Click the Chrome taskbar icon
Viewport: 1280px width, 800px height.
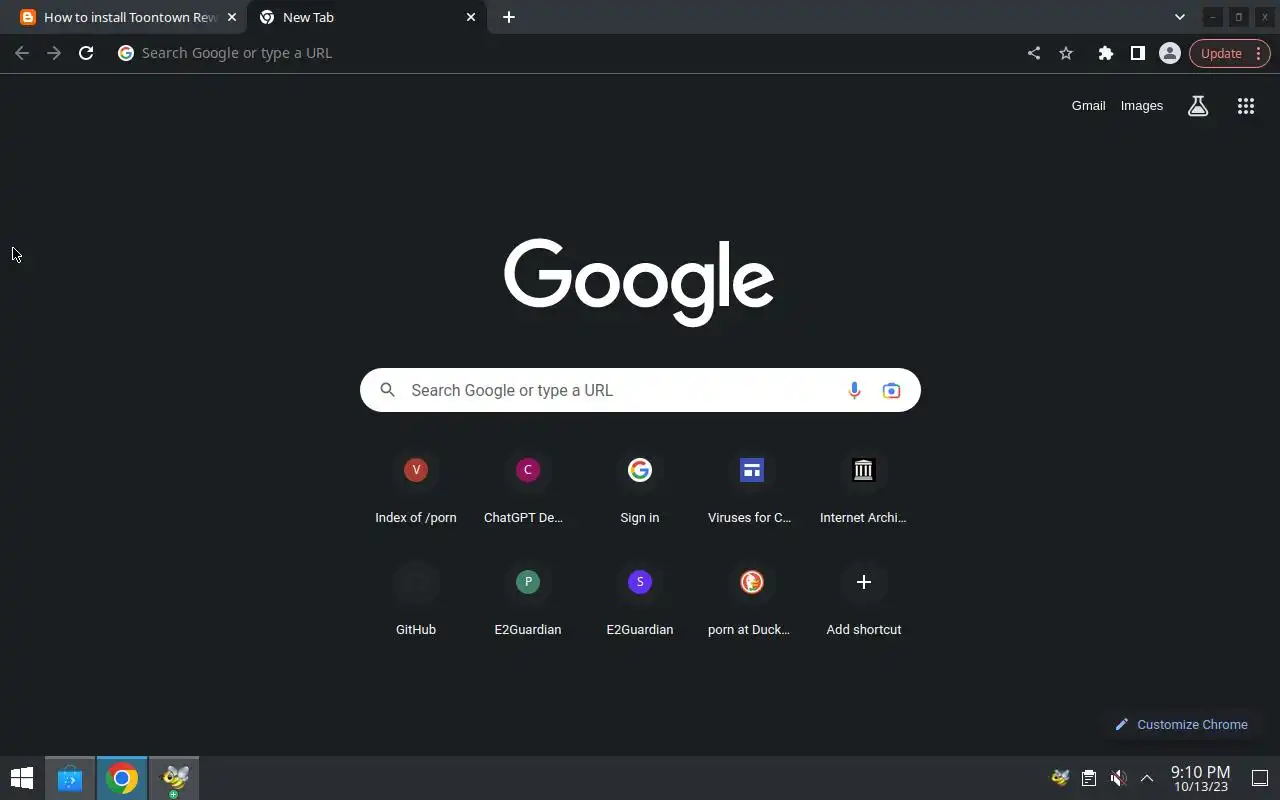(122, 778)
